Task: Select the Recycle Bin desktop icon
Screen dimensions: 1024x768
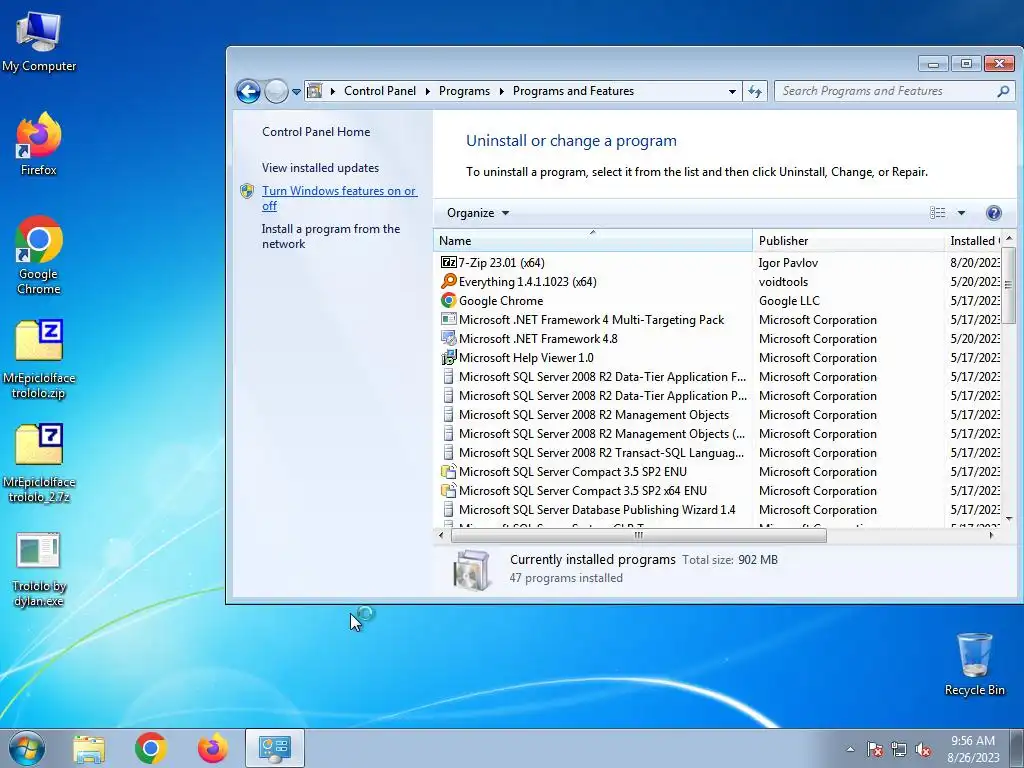Action: pos(974,664)
